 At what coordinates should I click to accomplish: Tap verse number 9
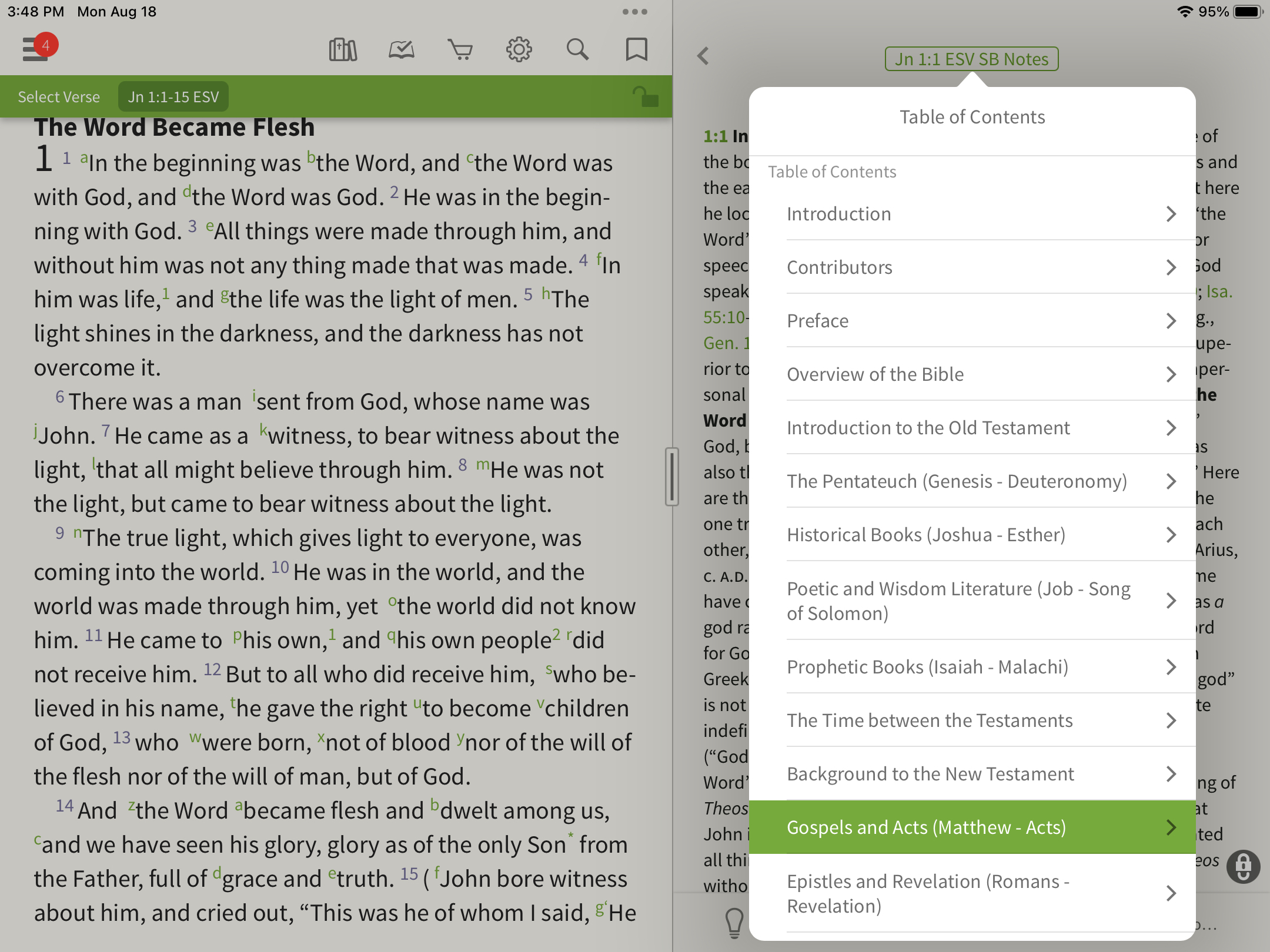(60, 533)
